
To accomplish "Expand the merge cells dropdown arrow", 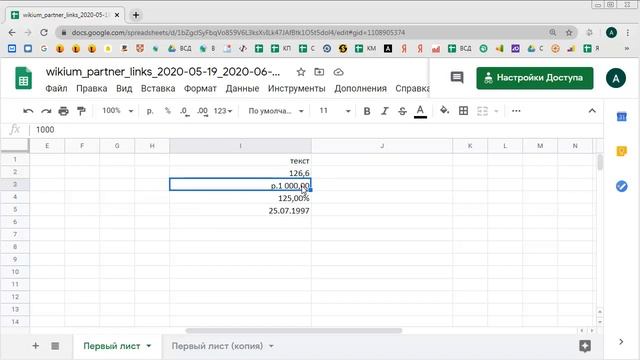I will point(496,111).
